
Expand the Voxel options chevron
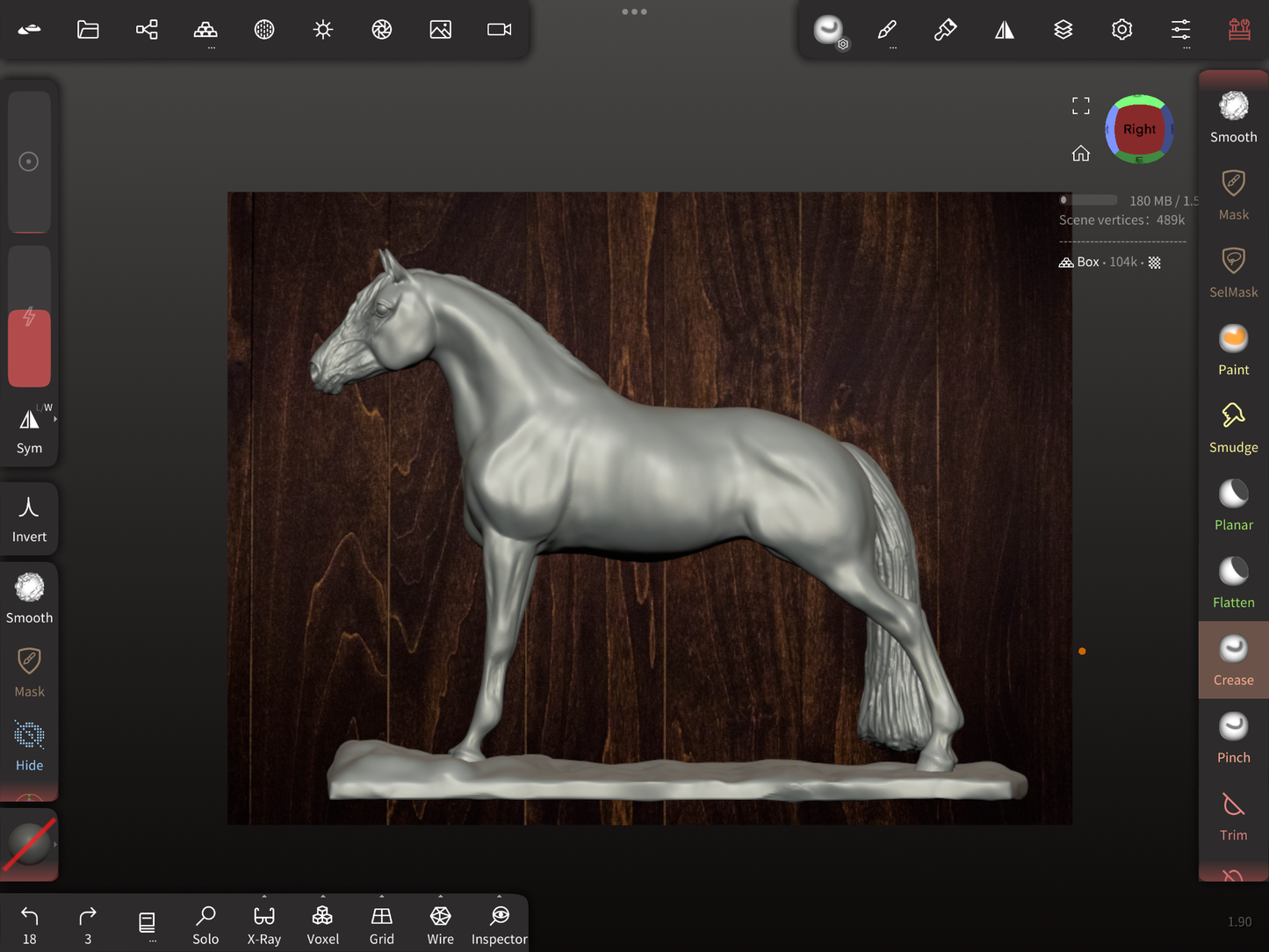(x=322, y=897)
